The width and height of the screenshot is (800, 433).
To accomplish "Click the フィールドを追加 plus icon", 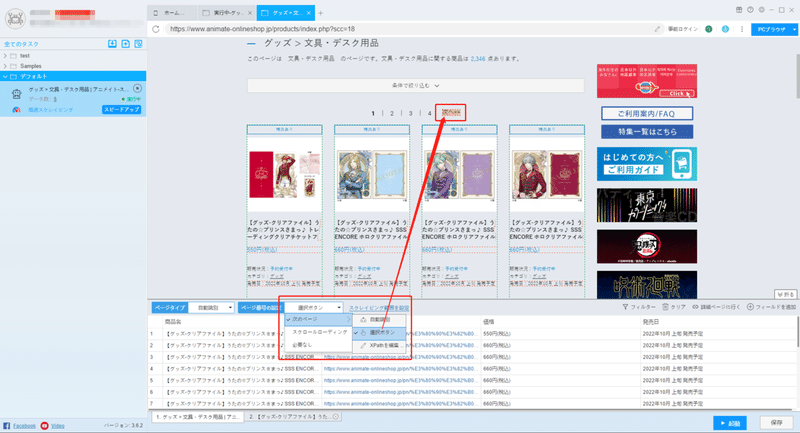I will click(750, 307).
